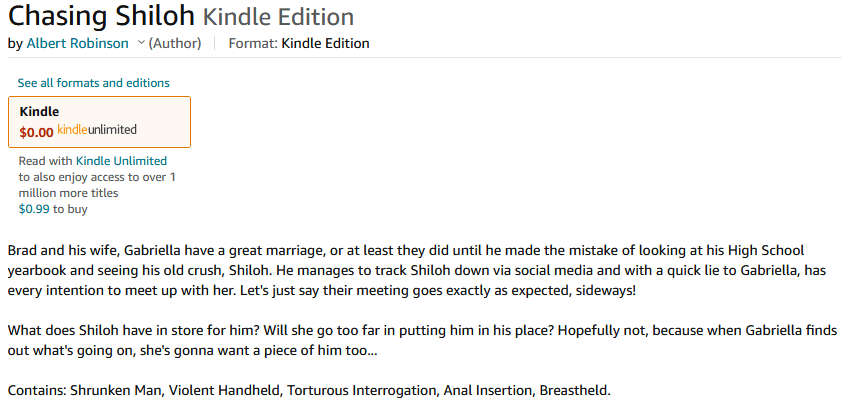
Task: Select the Kindle format box
Action: [x=99, y=121]
